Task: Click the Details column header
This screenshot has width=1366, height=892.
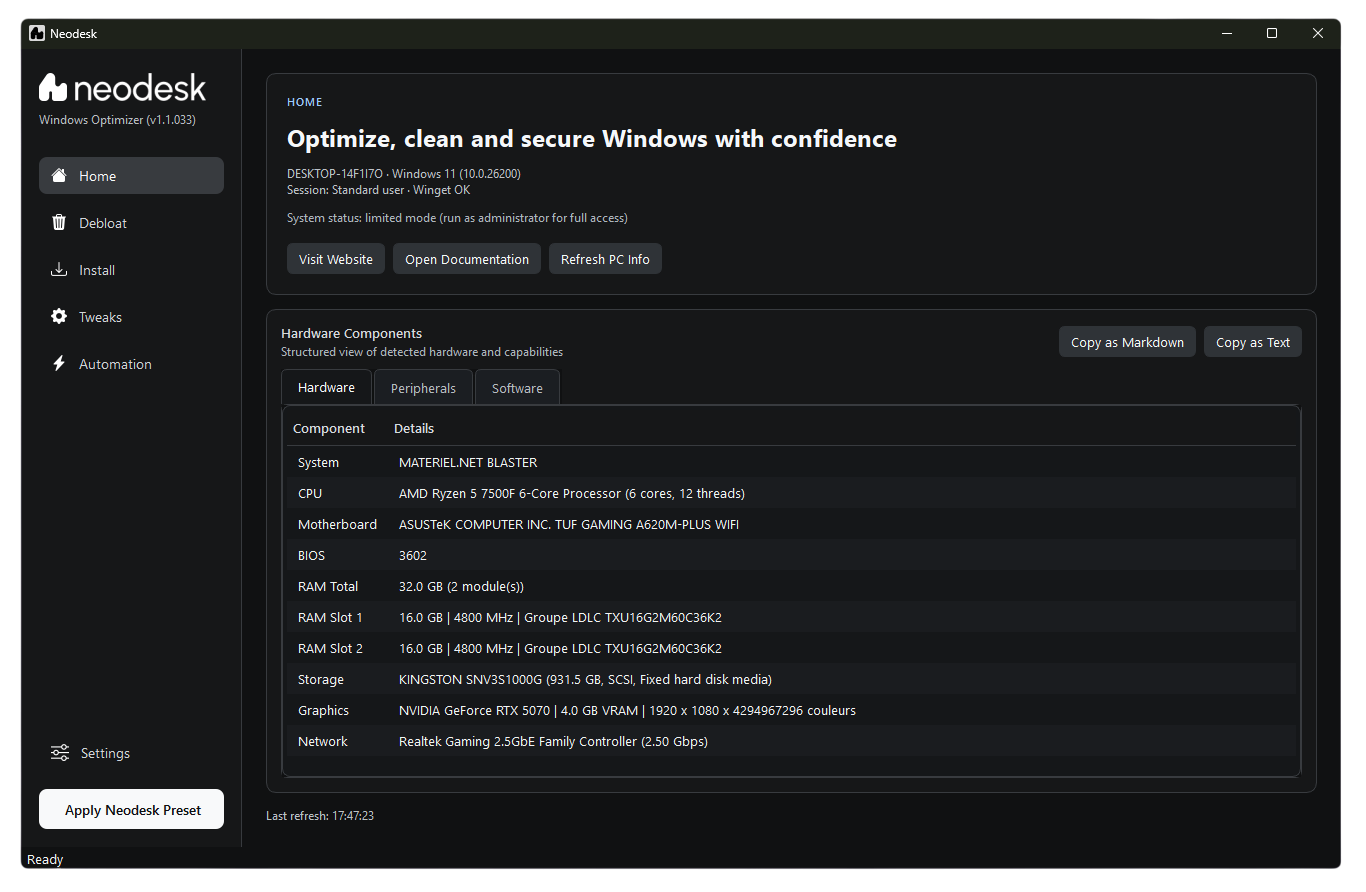Action: click(414, 428)
